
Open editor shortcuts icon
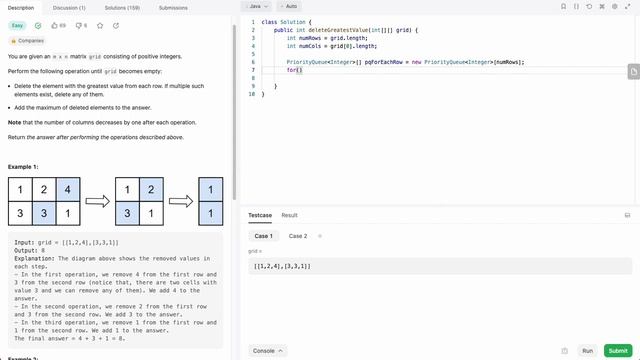602,7
